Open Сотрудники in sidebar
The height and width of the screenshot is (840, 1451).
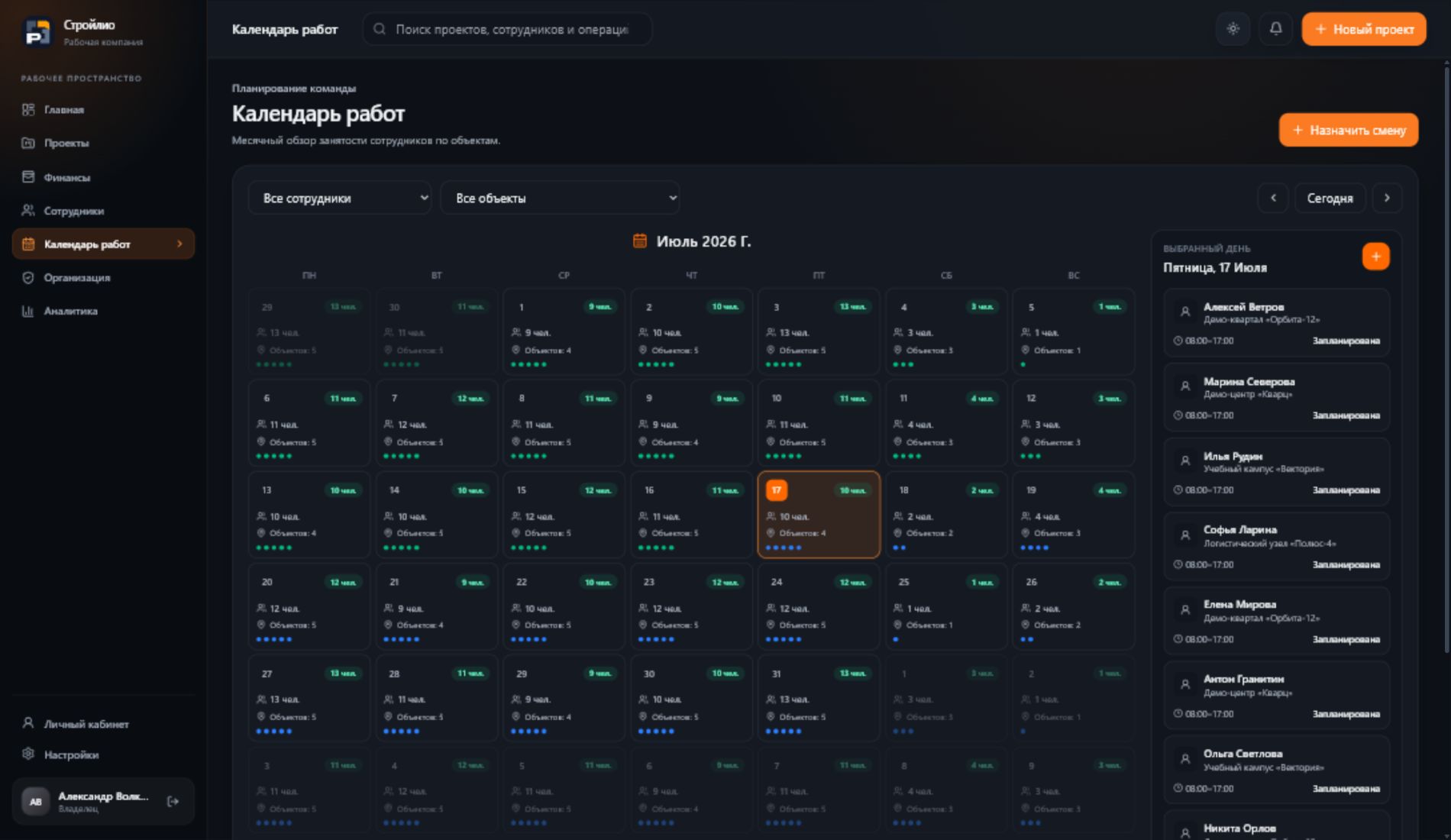(x=103, y=211)
